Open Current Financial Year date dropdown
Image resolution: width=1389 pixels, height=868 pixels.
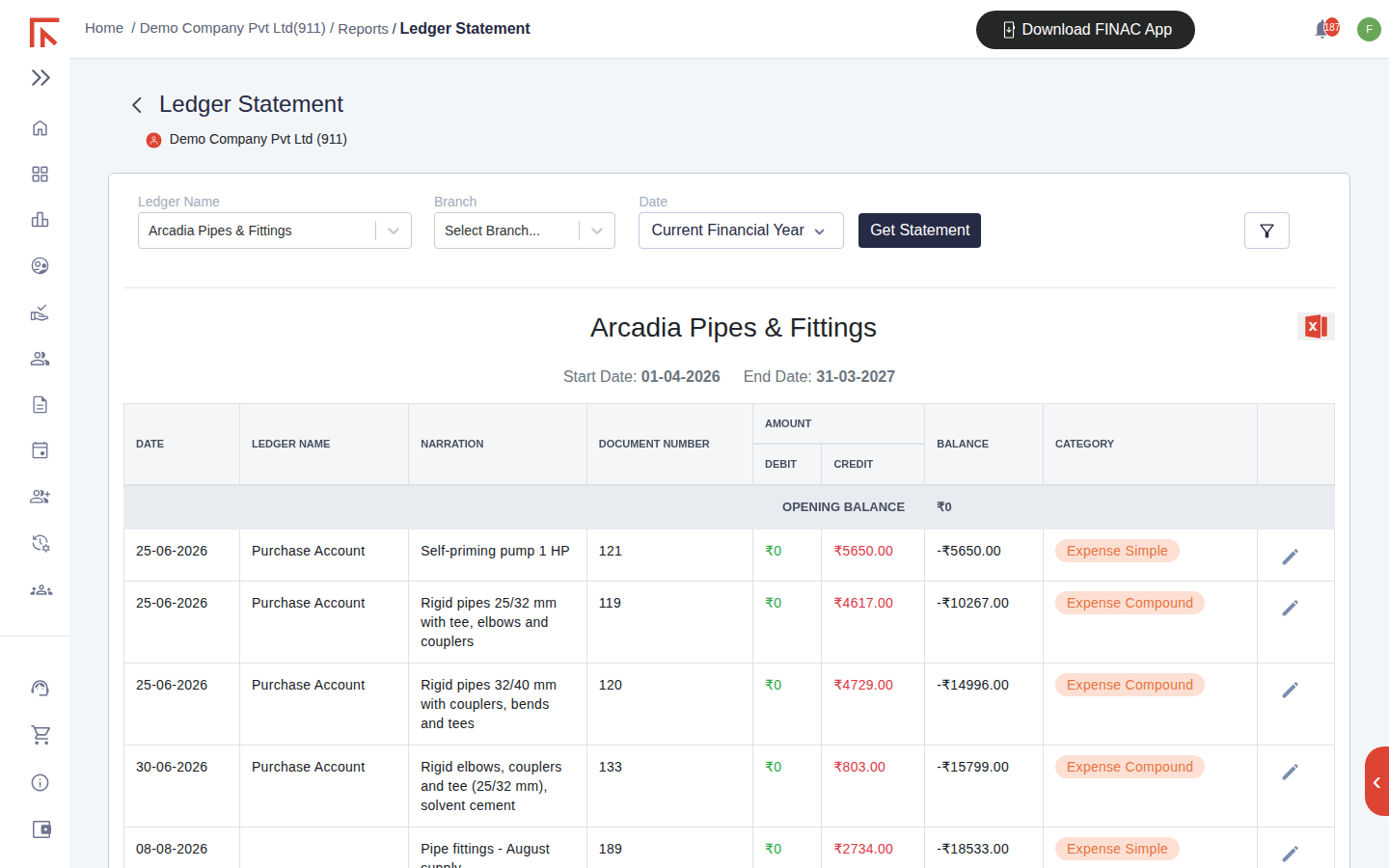point(741,231)
